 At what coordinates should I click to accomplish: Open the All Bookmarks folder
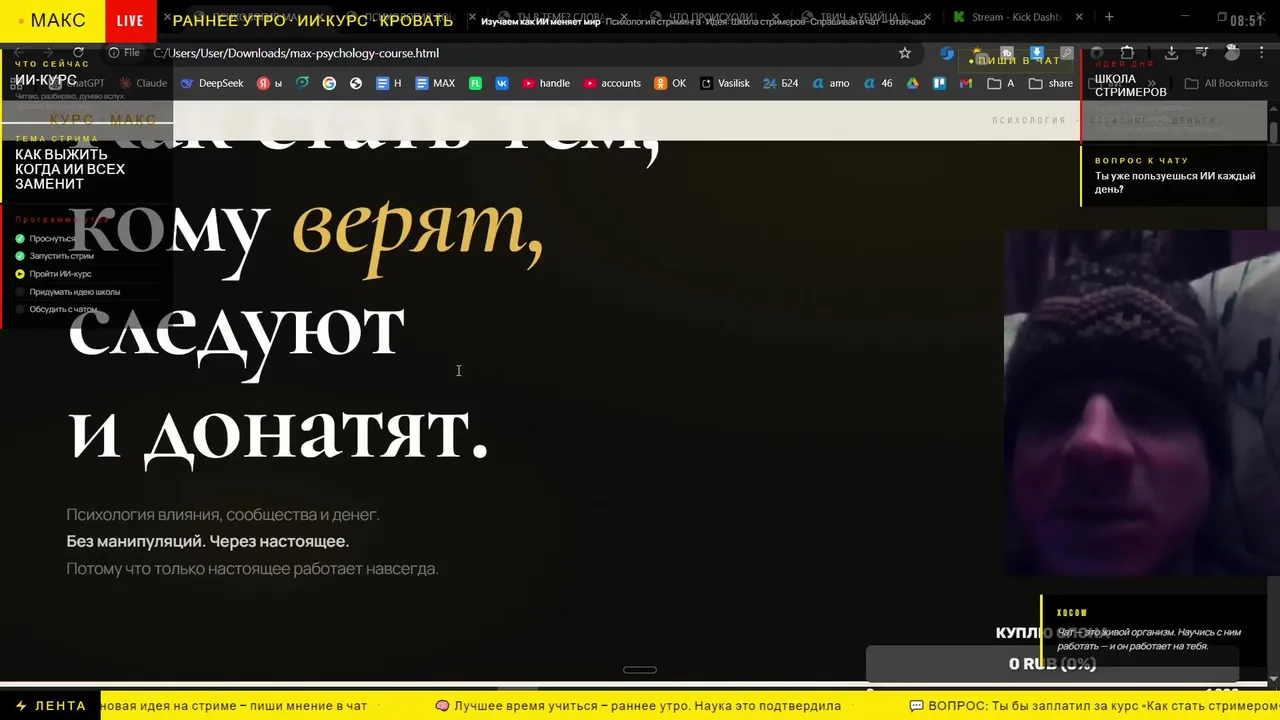pyautogui.click(x=1226, y=83)
